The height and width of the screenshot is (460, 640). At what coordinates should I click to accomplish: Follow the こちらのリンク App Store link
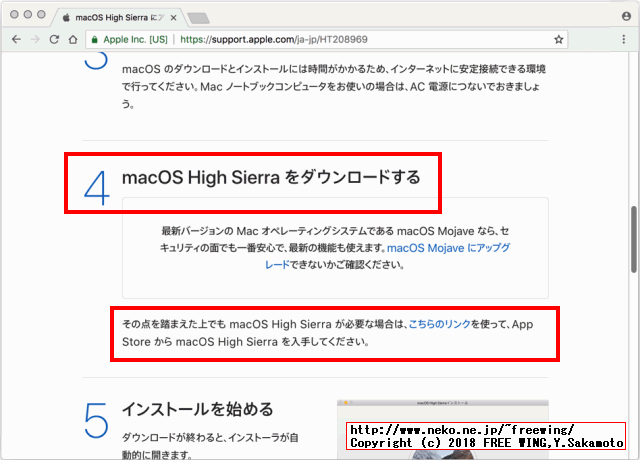440,324
